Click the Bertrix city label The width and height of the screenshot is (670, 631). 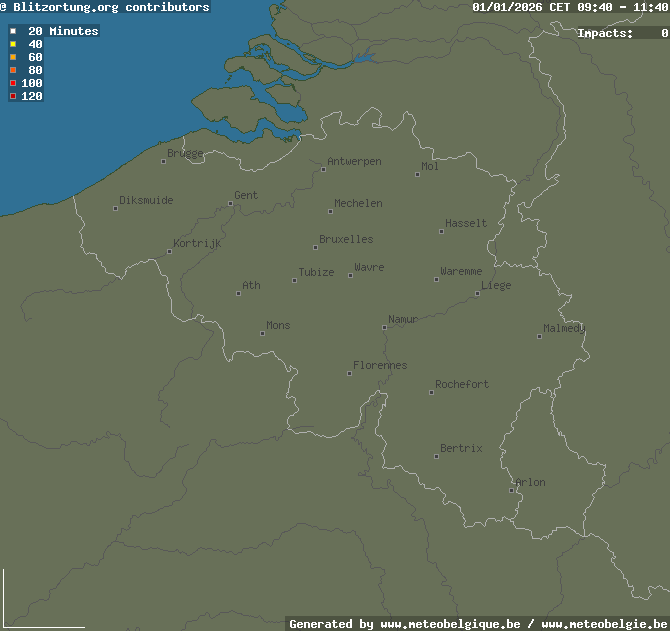click(461, 449)
